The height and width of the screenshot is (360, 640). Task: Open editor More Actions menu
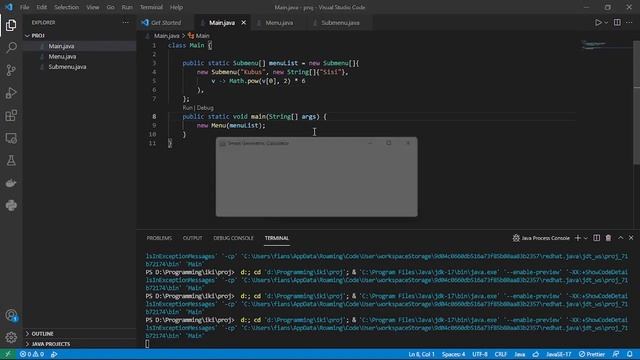629,23
